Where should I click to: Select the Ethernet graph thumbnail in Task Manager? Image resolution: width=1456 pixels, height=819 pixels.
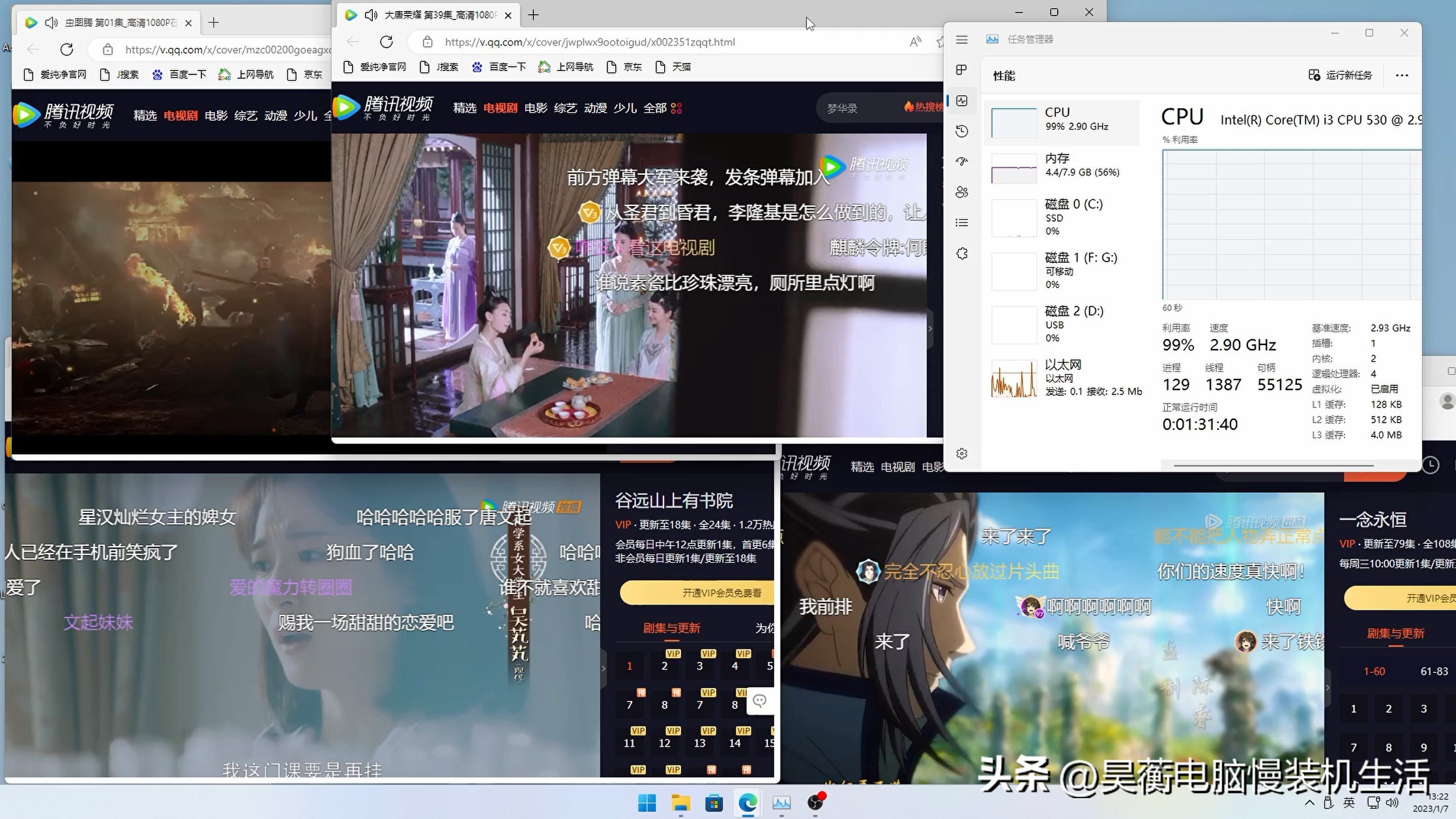(x=1014, y=378)
